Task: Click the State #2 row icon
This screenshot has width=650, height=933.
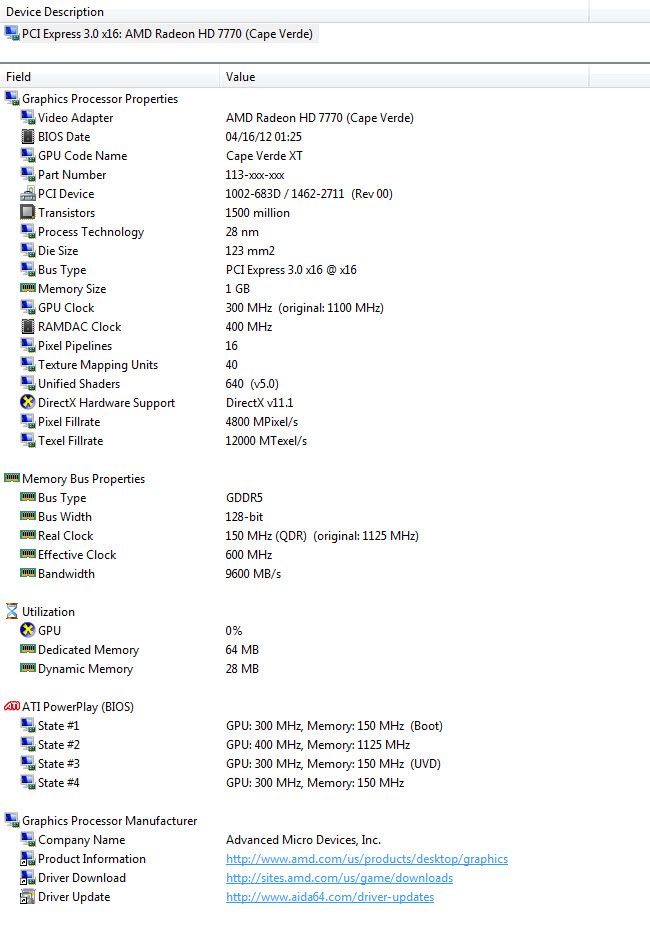Action: point(28,744)
